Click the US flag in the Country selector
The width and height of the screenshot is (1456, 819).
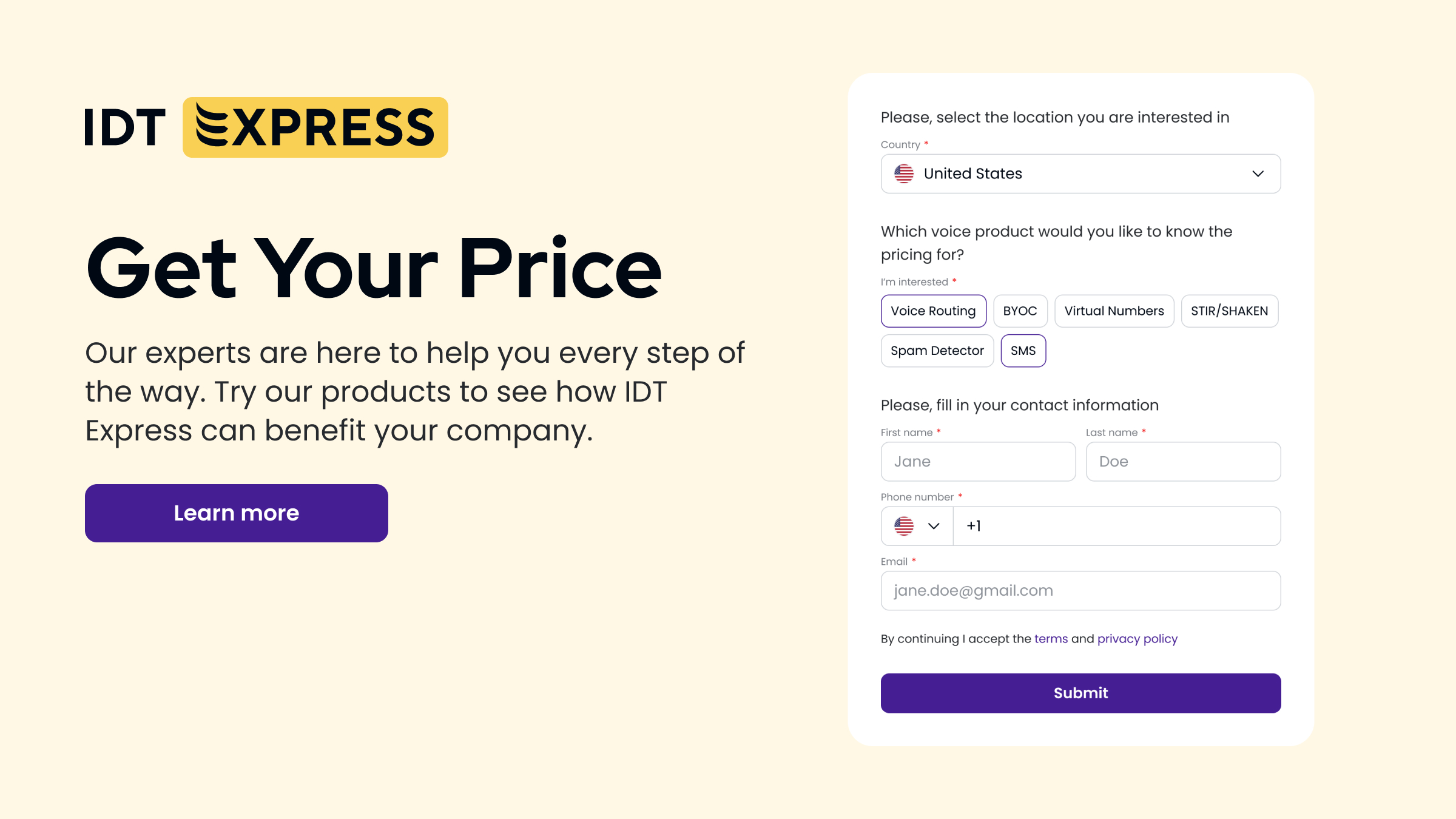click(903, 174)
